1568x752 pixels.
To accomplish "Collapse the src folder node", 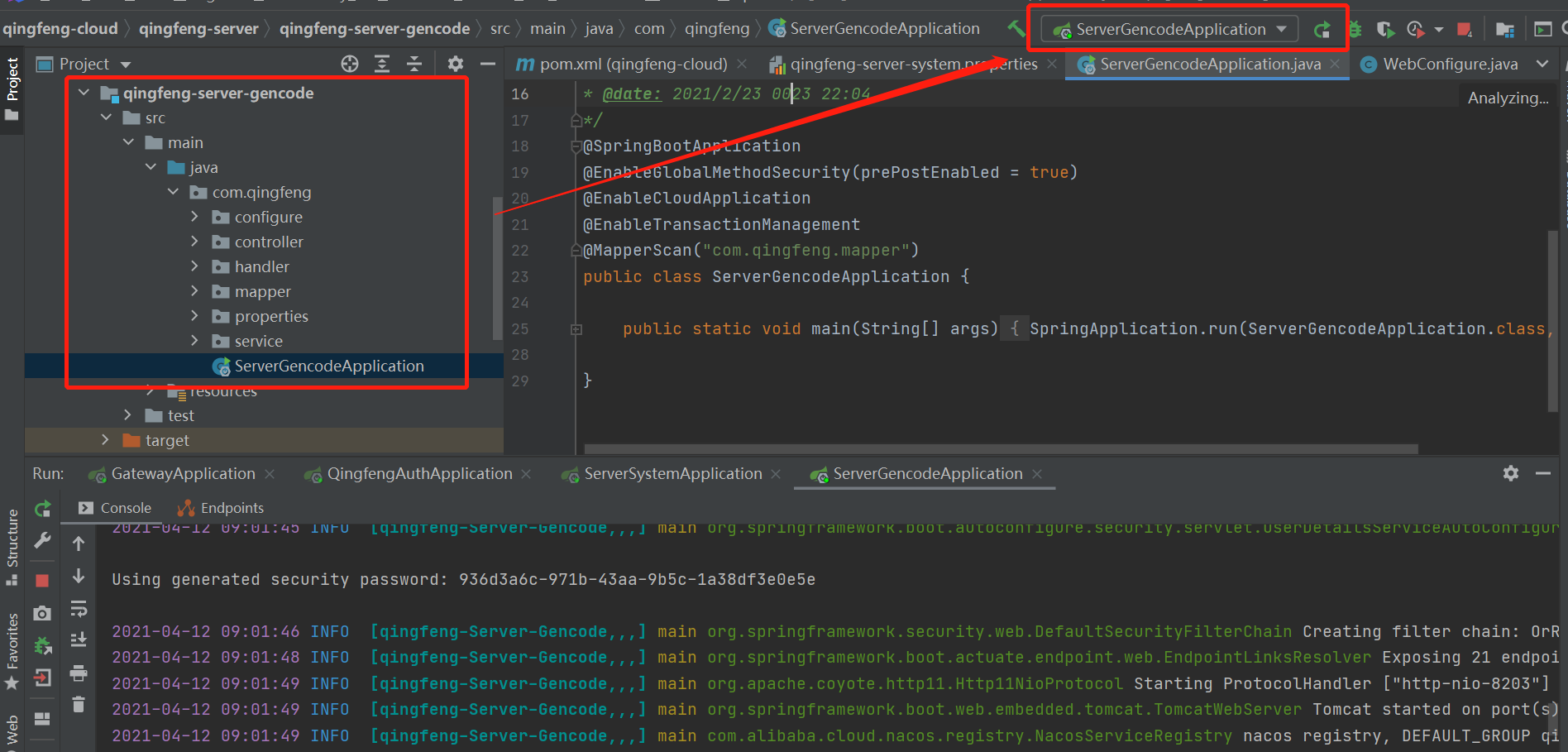I will (x=106, y=117).
